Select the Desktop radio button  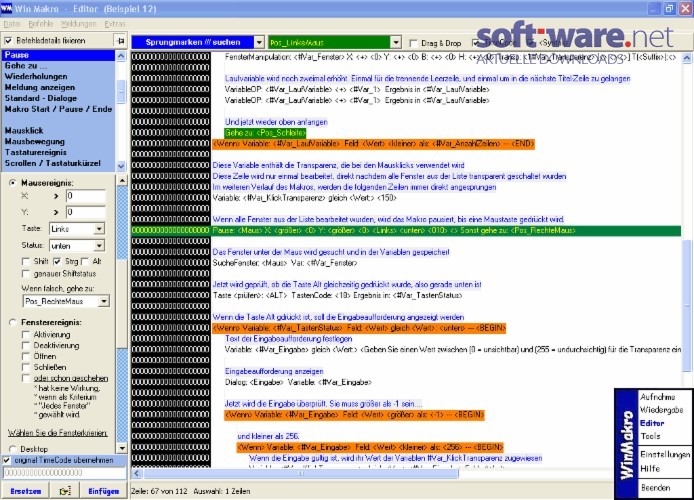click(13, 449)
